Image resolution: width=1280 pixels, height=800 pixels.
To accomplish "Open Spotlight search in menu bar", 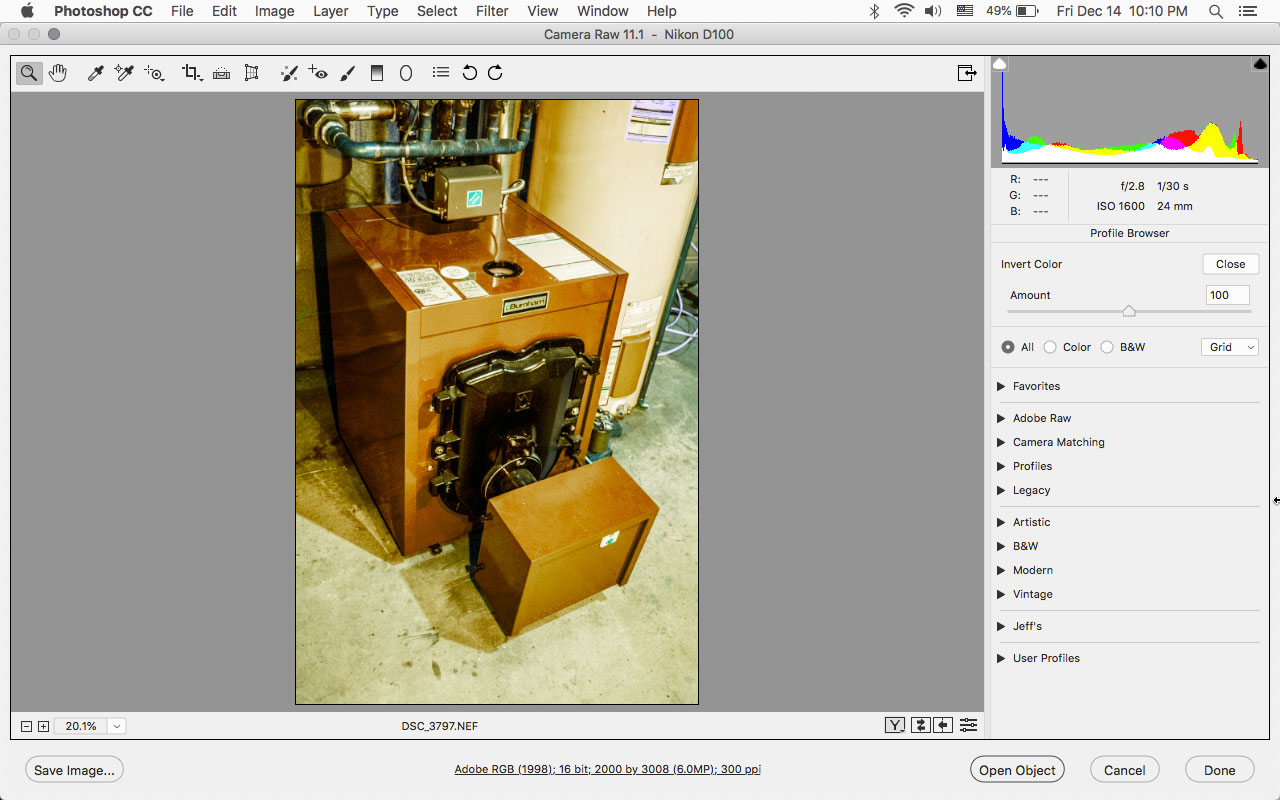I will pos(1216,11).
